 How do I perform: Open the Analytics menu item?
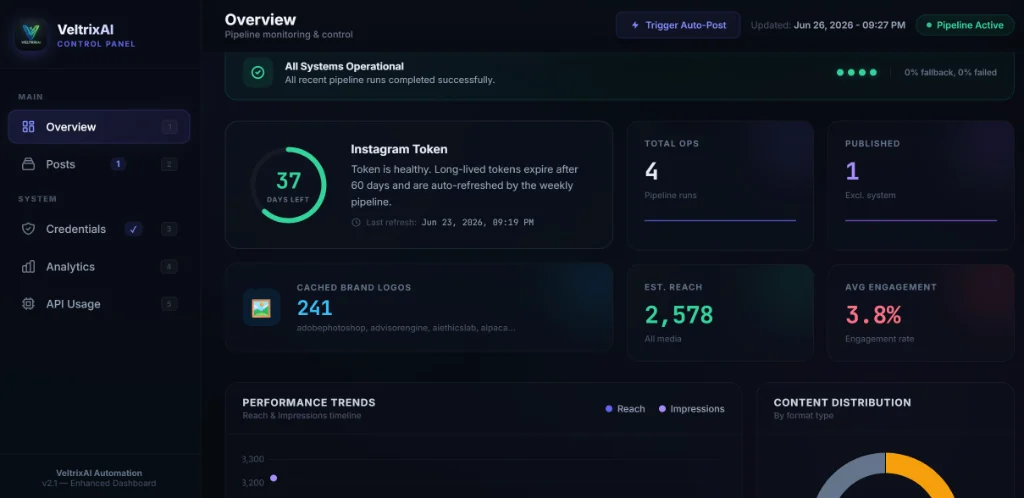(x=99, y=266)
